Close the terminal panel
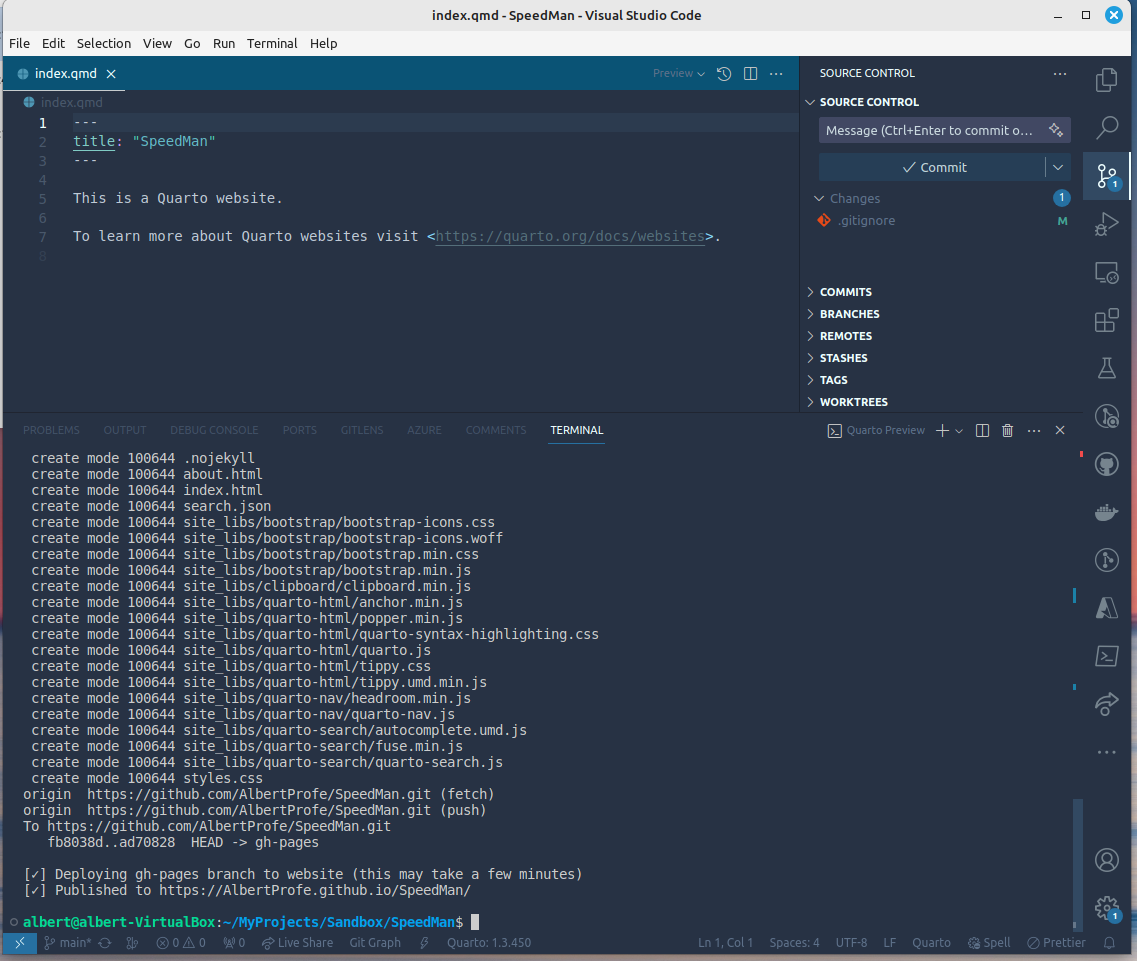The image size is (1137, 961). (1060, 431)
